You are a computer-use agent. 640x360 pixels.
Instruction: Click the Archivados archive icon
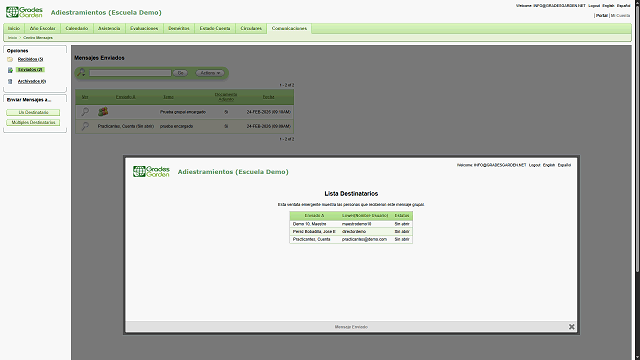pos(10,81)
